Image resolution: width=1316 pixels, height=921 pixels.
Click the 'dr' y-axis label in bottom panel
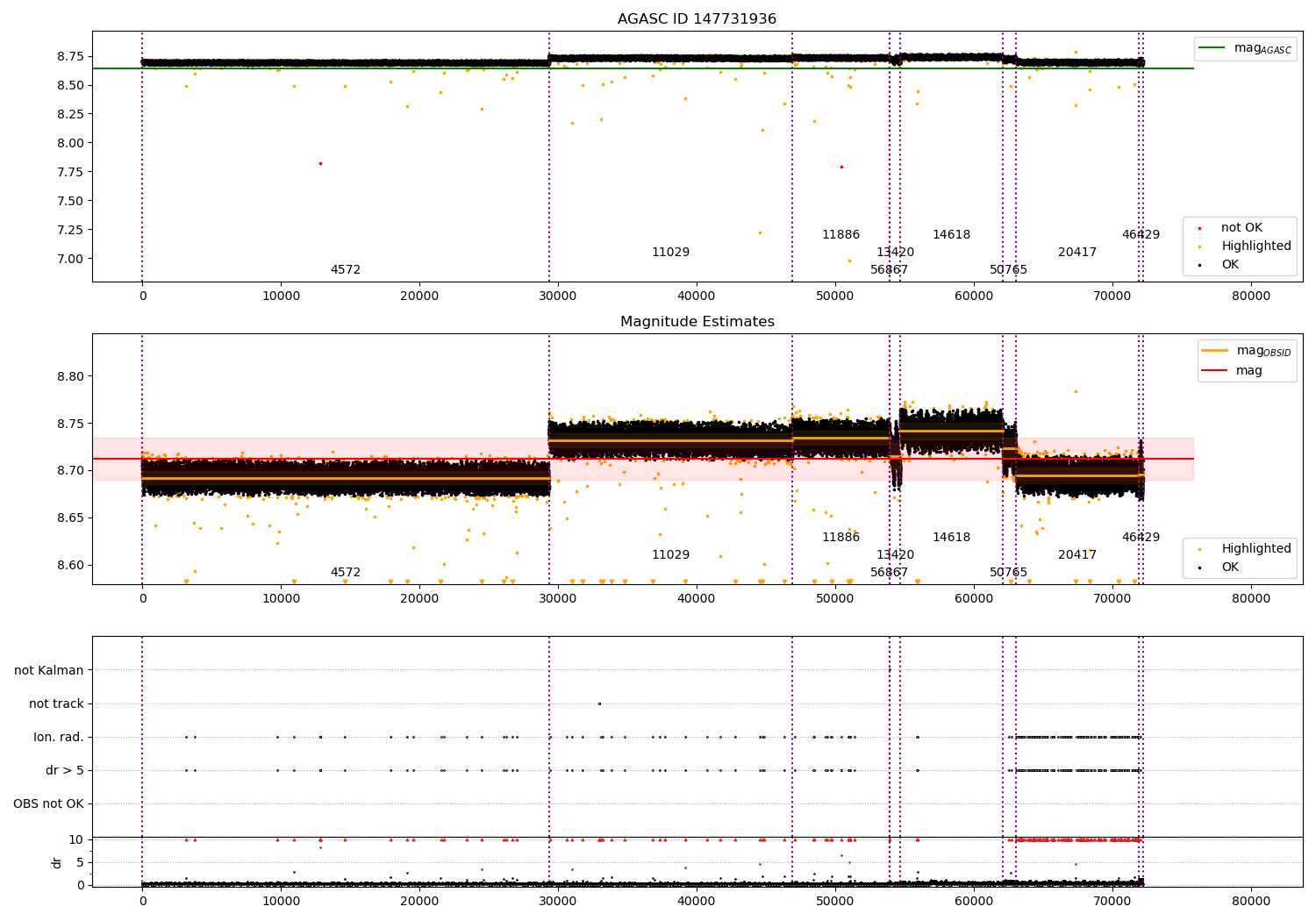pyautogui.click(x=57, y=862)
